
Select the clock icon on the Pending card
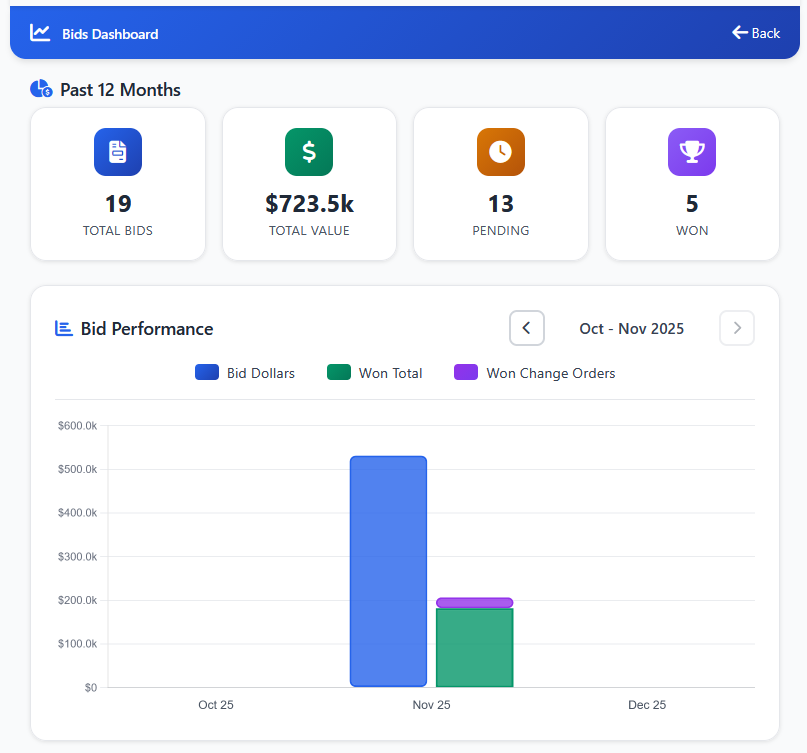click(x=500, y=151)
